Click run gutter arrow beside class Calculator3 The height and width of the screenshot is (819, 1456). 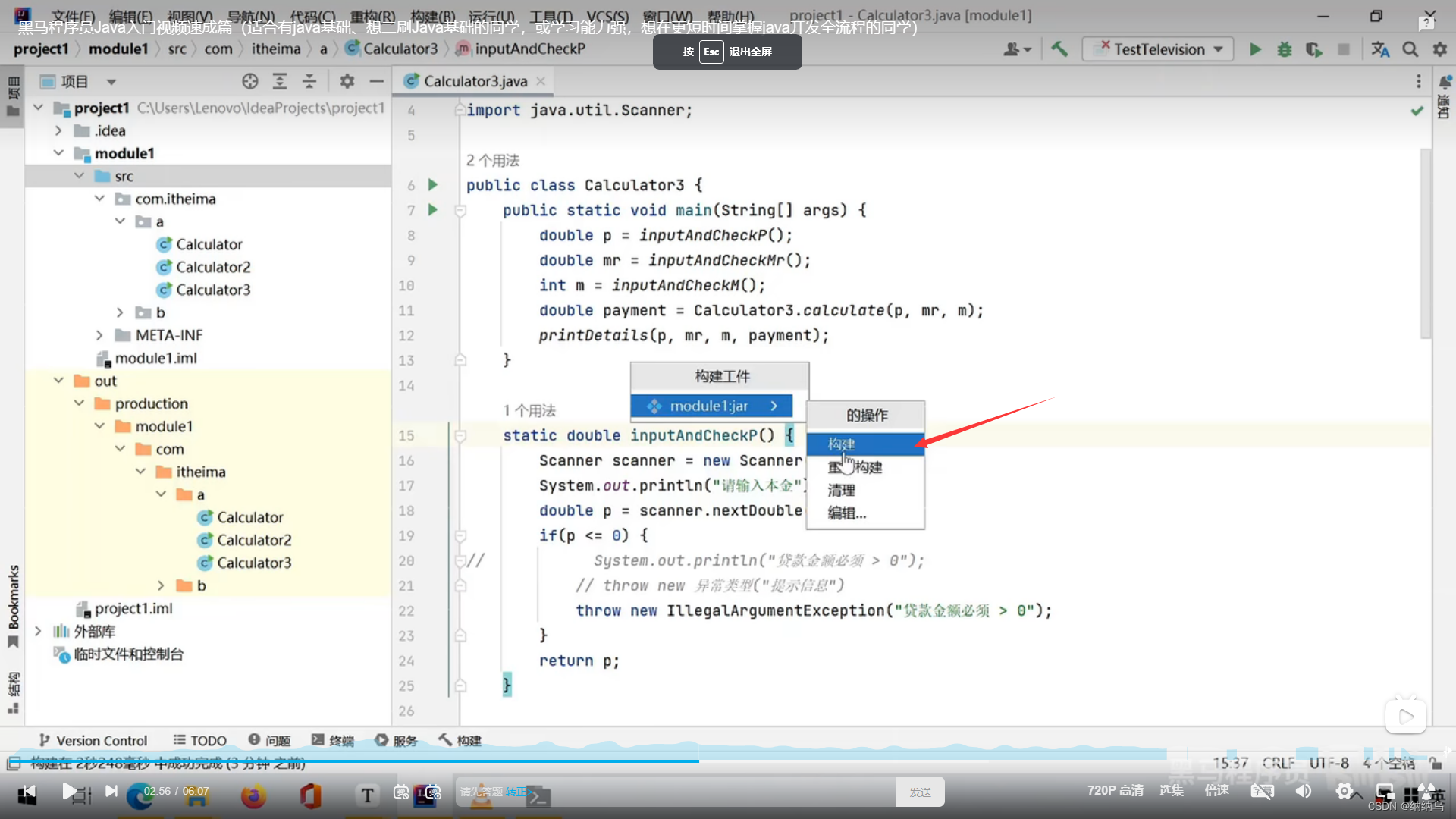[433, 184]
